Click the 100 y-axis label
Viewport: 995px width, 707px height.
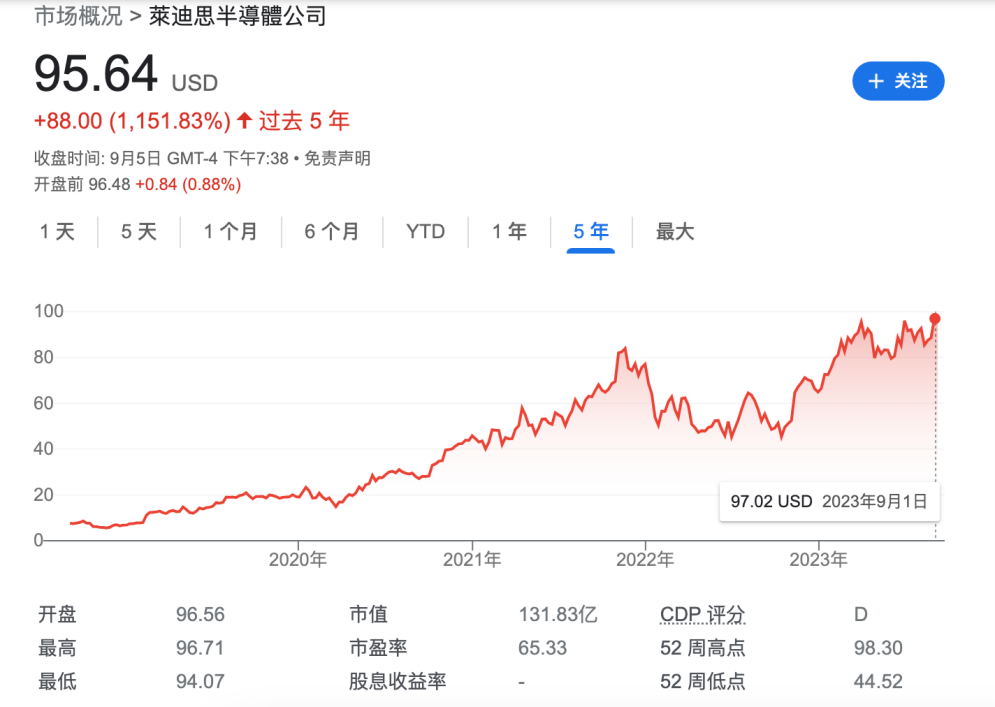49,311
